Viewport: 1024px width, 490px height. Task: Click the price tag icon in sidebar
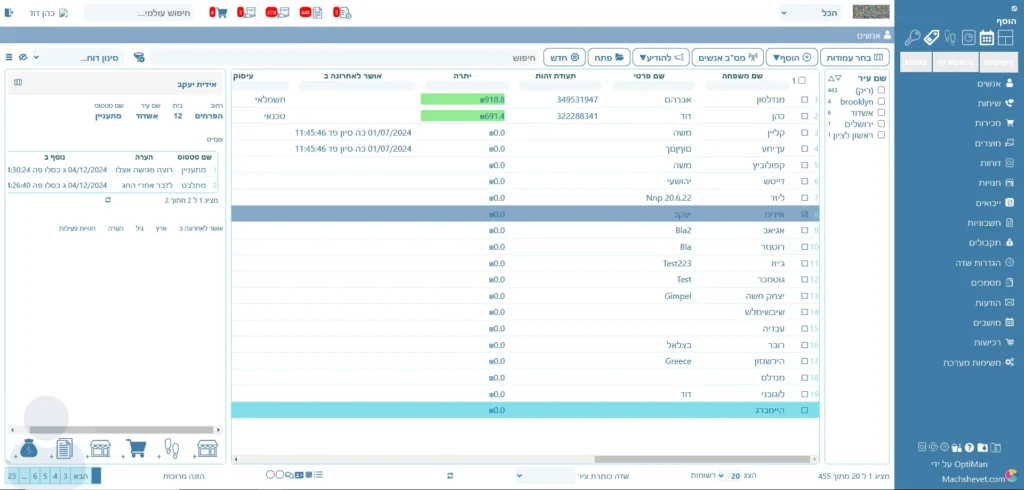tap(931, 38)
